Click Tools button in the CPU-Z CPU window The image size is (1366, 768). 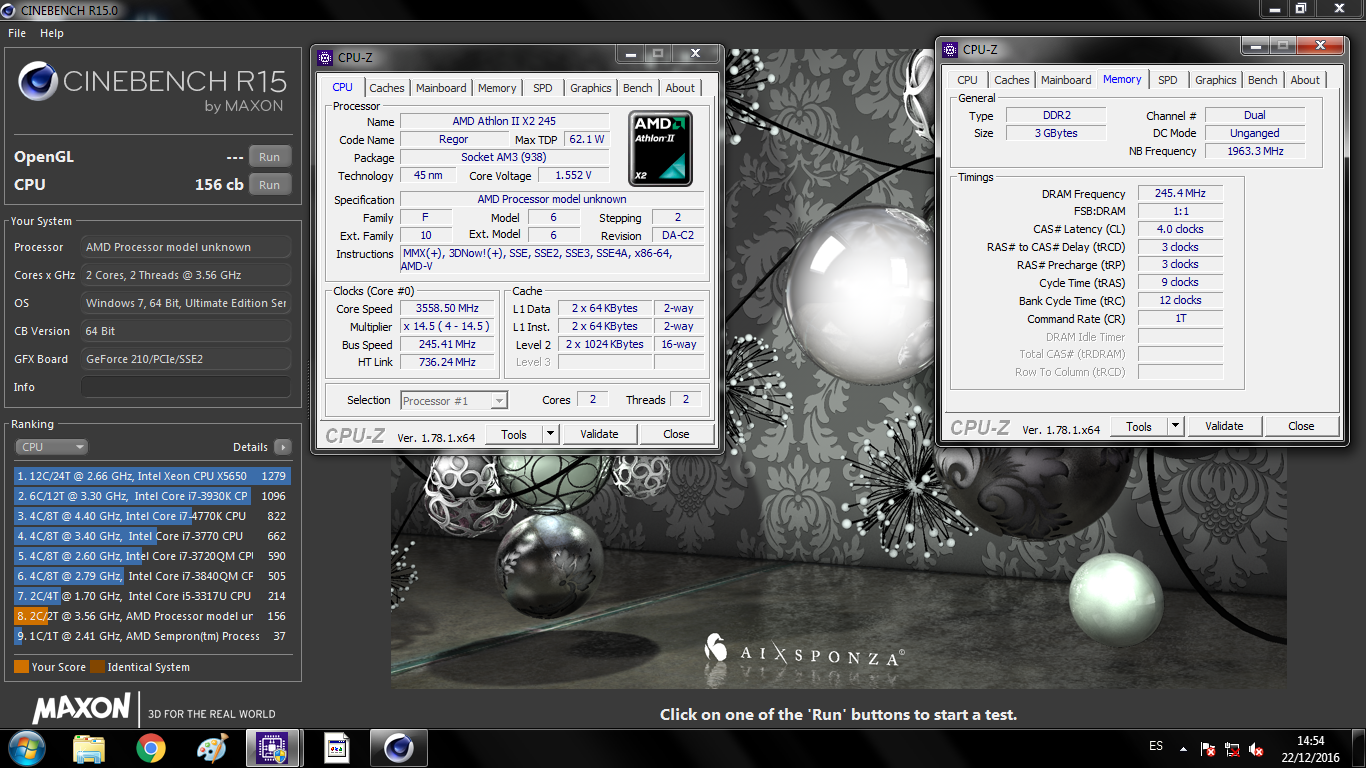coord(514,434)
